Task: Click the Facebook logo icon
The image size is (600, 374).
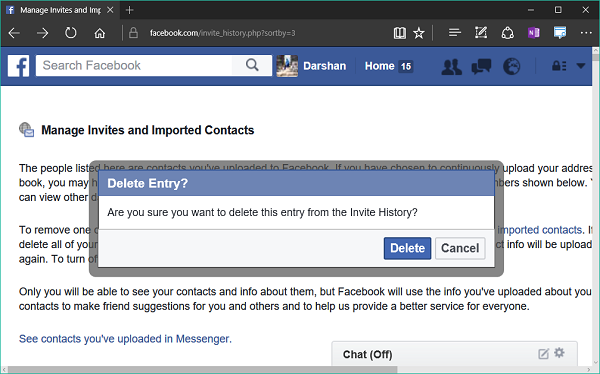Action: click(18, 66)
